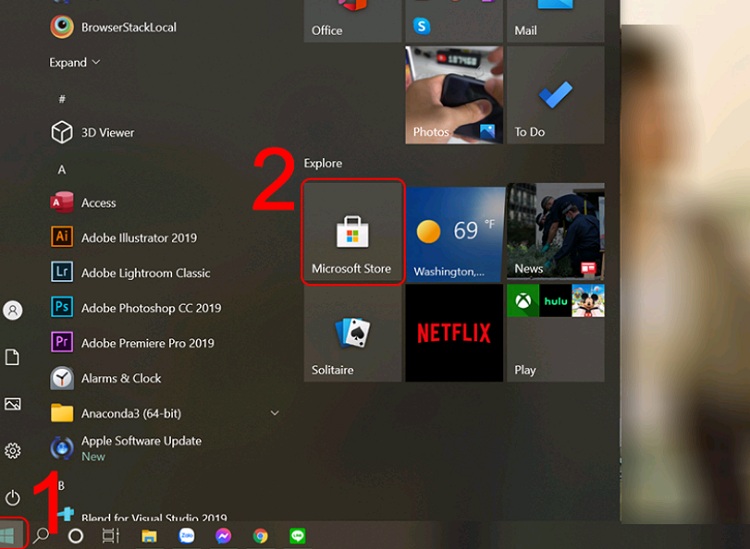Click the Xbox icon in Play tile
The width and height of the screenshot is (750, 549).
[523, 301]
